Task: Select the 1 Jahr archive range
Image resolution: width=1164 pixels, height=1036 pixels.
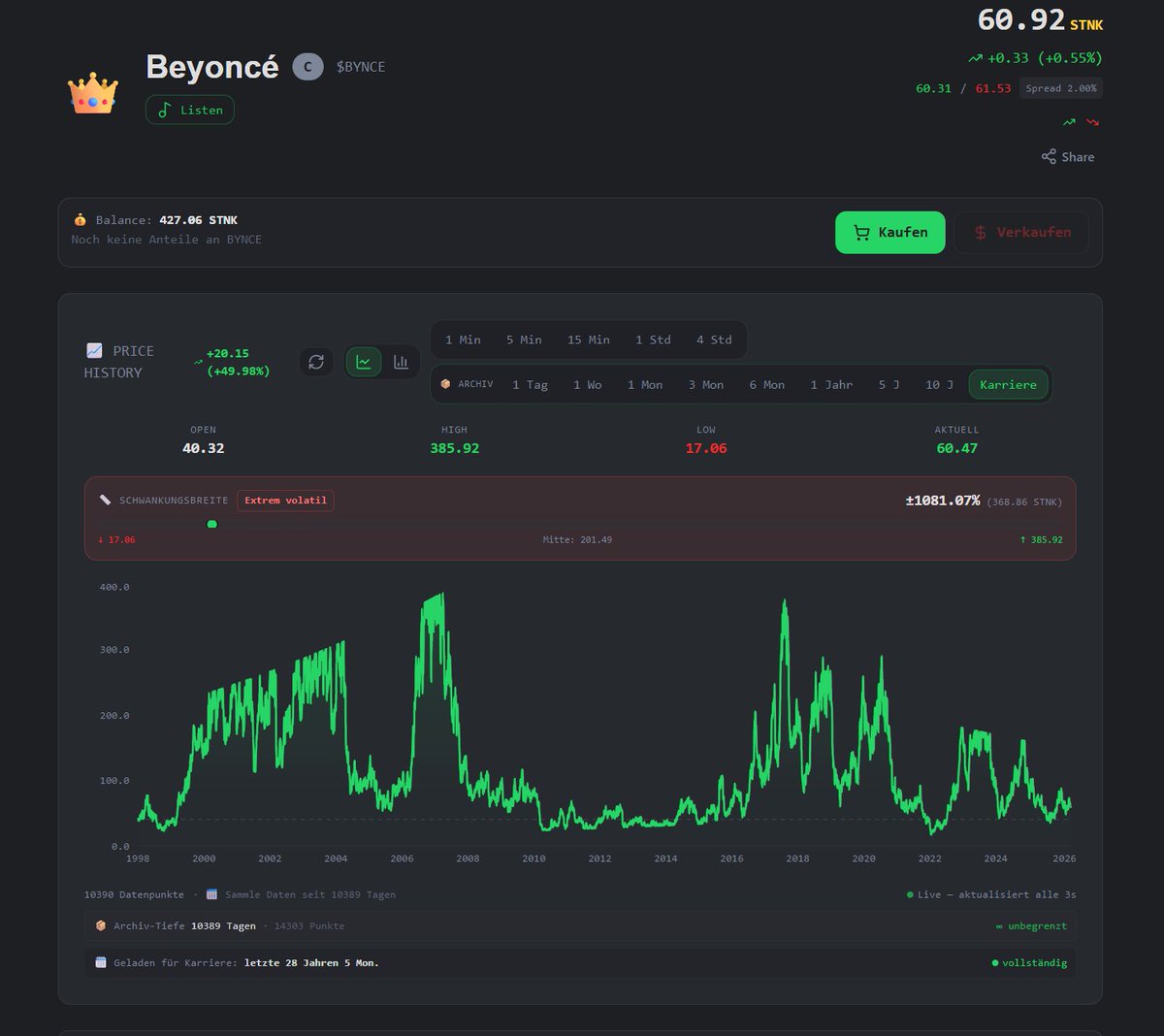Action: pyautogui.click(x=831, y=384)
